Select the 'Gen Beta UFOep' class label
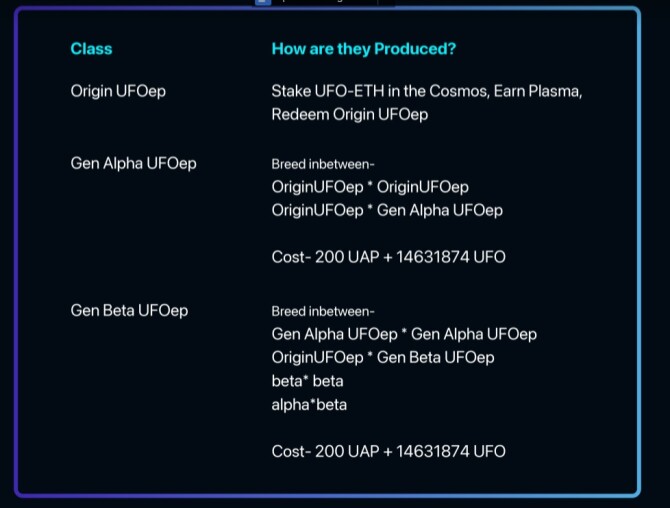The image size is (670, 508). 129,311
